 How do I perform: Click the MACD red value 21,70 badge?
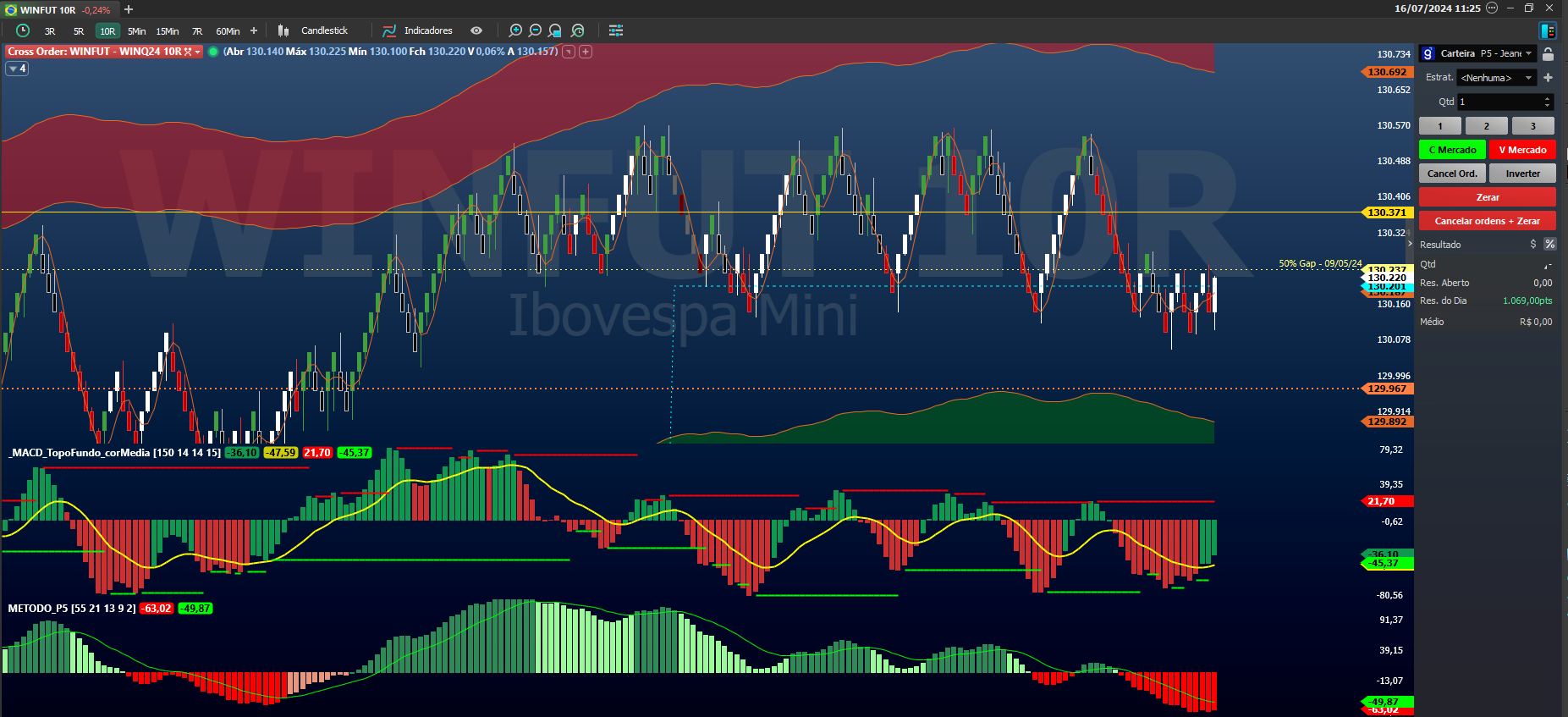pyautogui.click(x=317, y=453)
